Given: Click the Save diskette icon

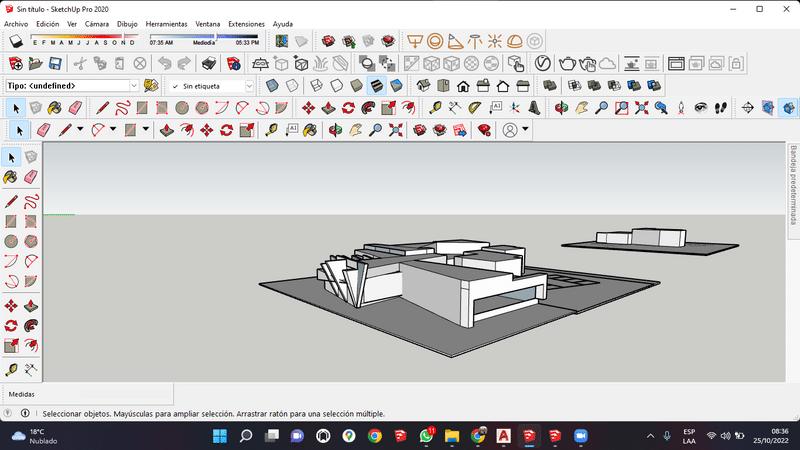Looking at the screenshot, I should tap(55, 63).
